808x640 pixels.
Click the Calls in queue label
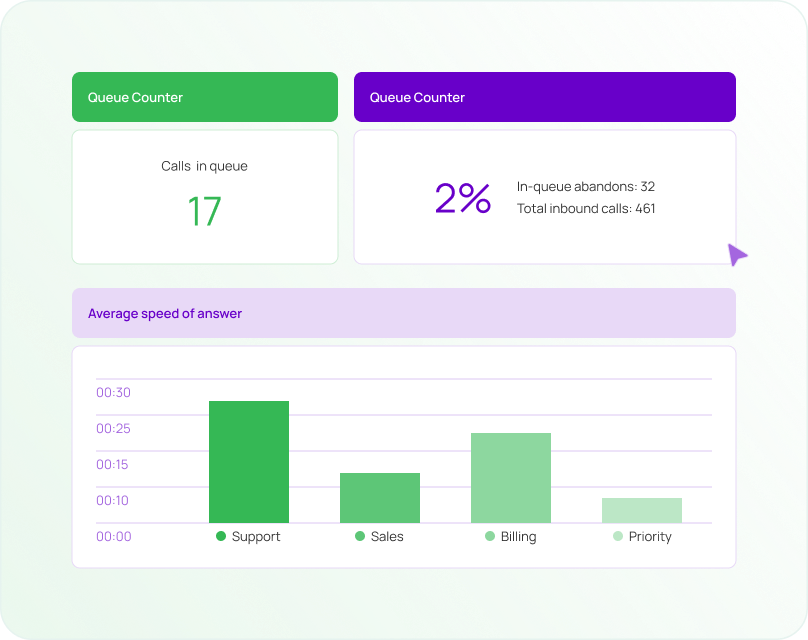pos(205,166)
